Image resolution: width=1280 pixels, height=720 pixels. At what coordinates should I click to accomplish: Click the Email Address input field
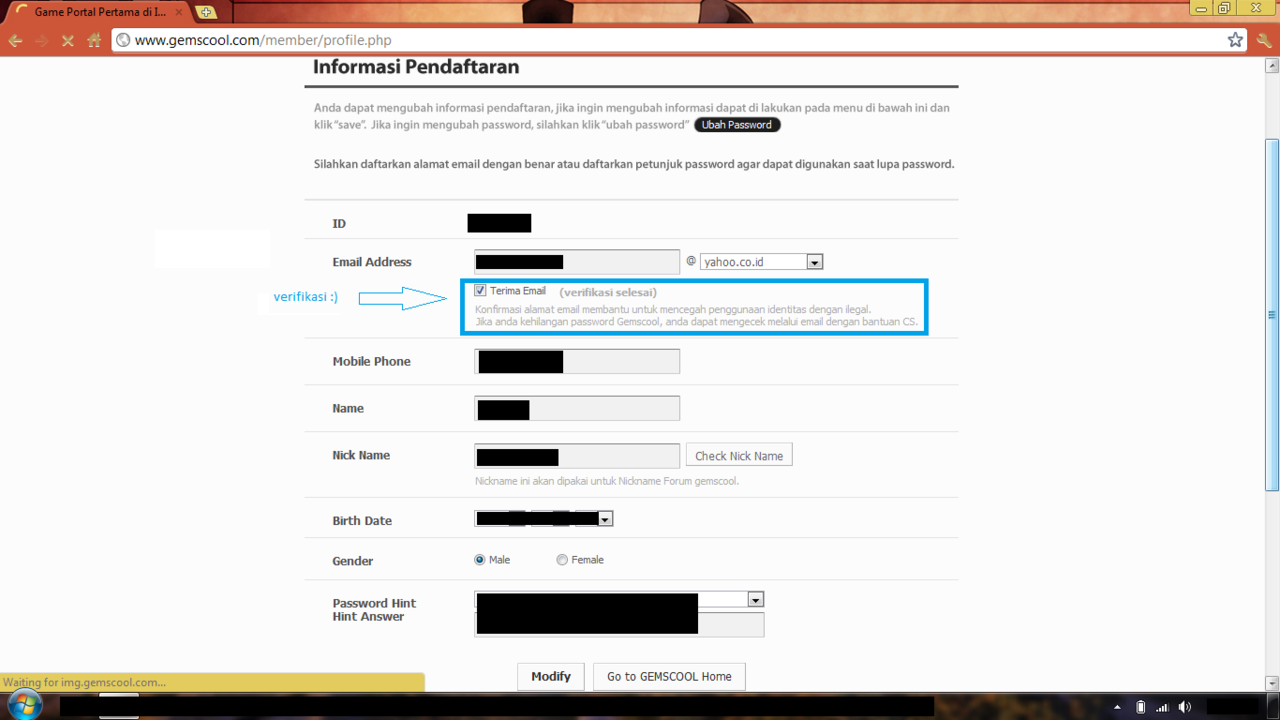tap(577, 262)
